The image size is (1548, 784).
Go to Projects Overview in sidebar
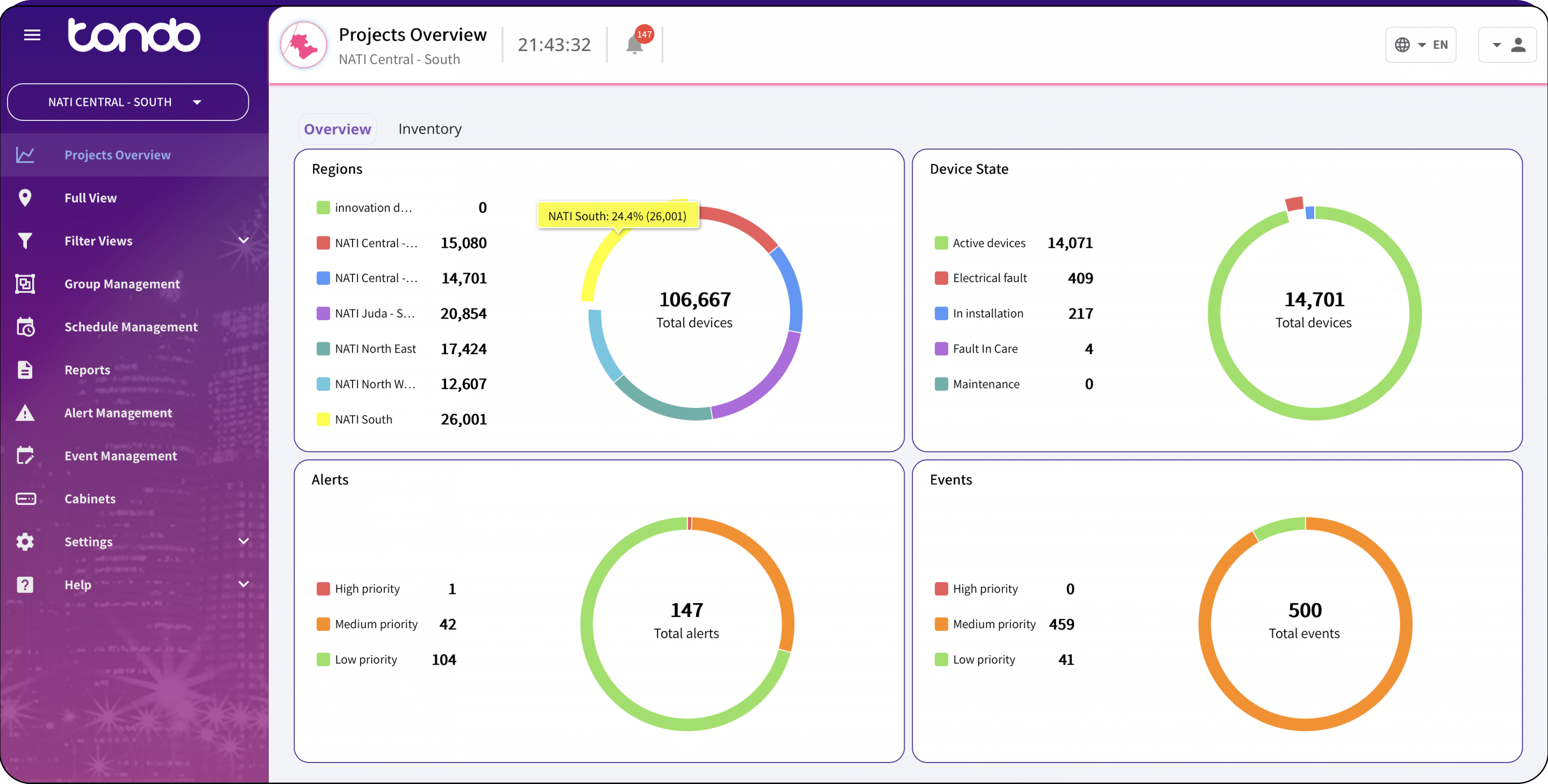pos(117,155)
